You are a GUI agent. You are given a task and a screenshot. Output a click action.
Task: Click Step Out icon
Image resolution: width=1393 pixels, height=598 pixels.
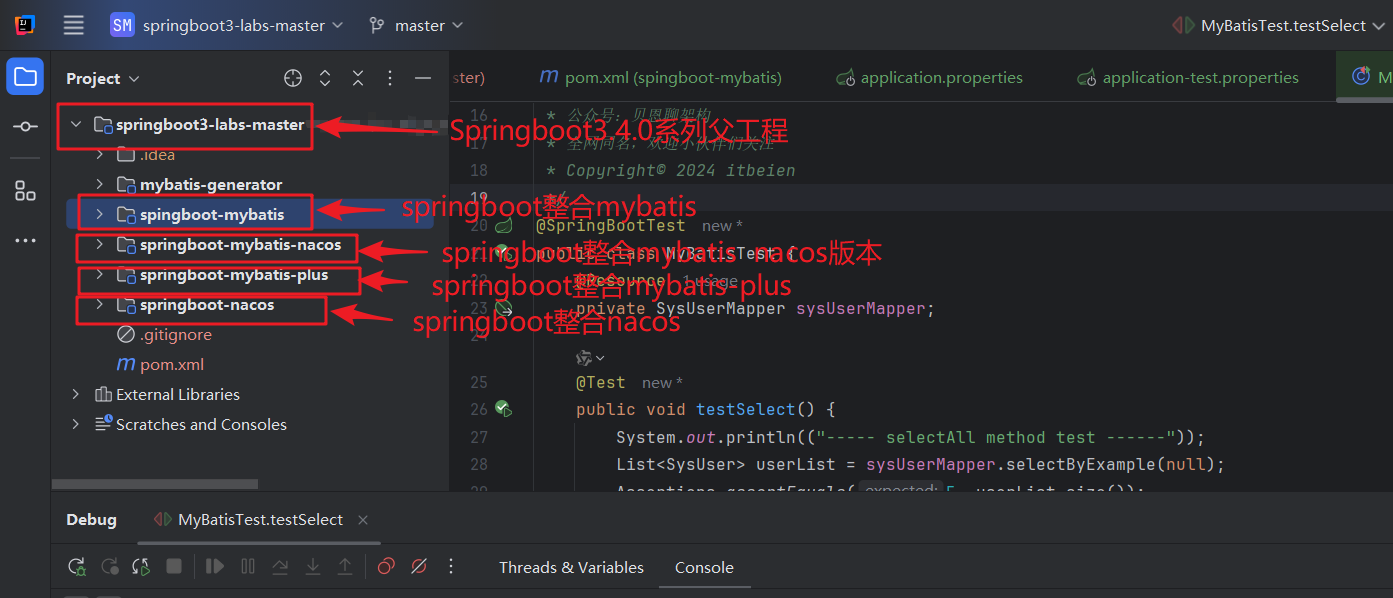point(345,567)
